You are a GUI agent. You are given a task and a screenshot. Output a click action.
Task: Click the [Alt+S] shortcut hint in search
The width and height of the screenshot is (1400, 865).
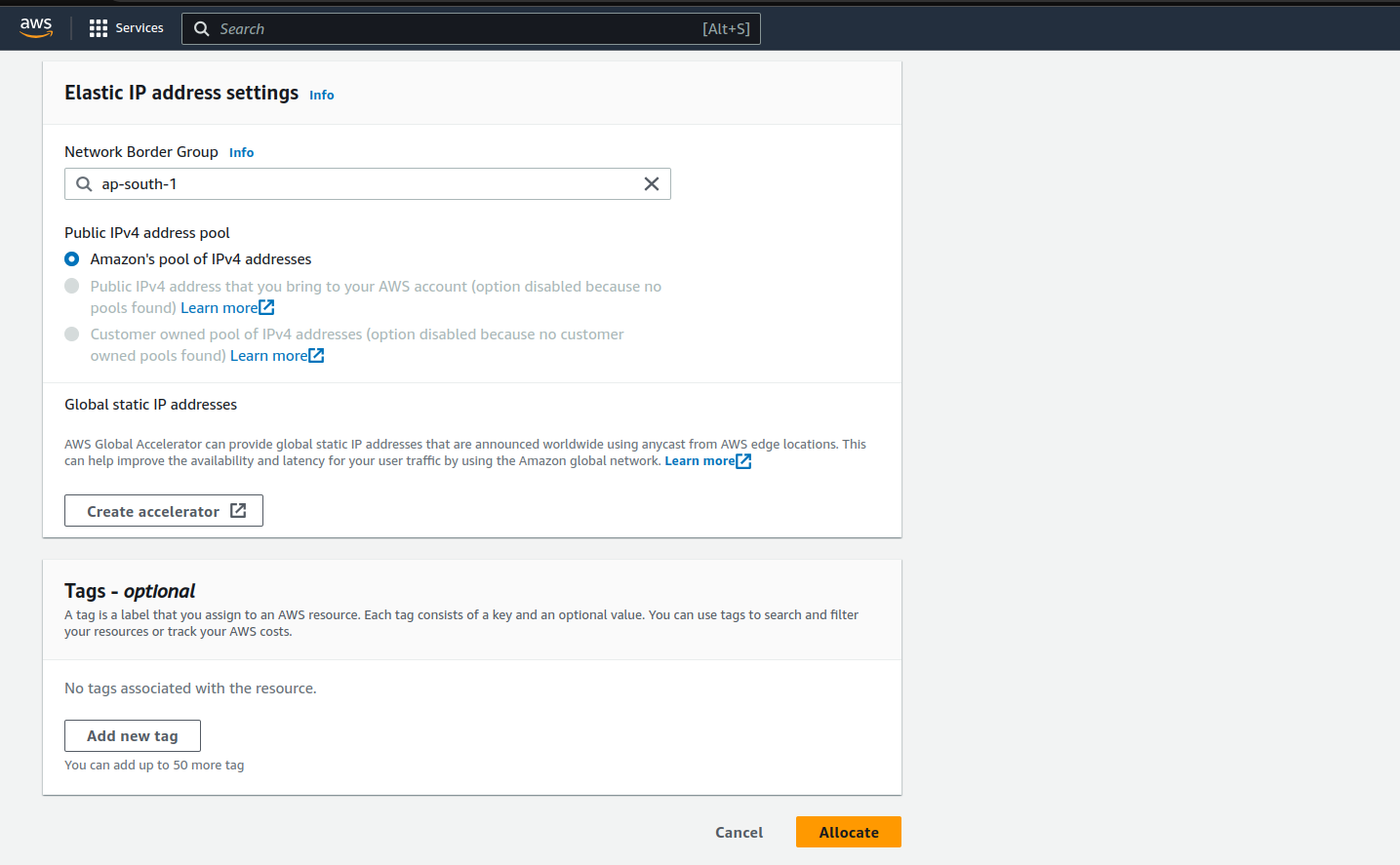click(x=727, y=29)
